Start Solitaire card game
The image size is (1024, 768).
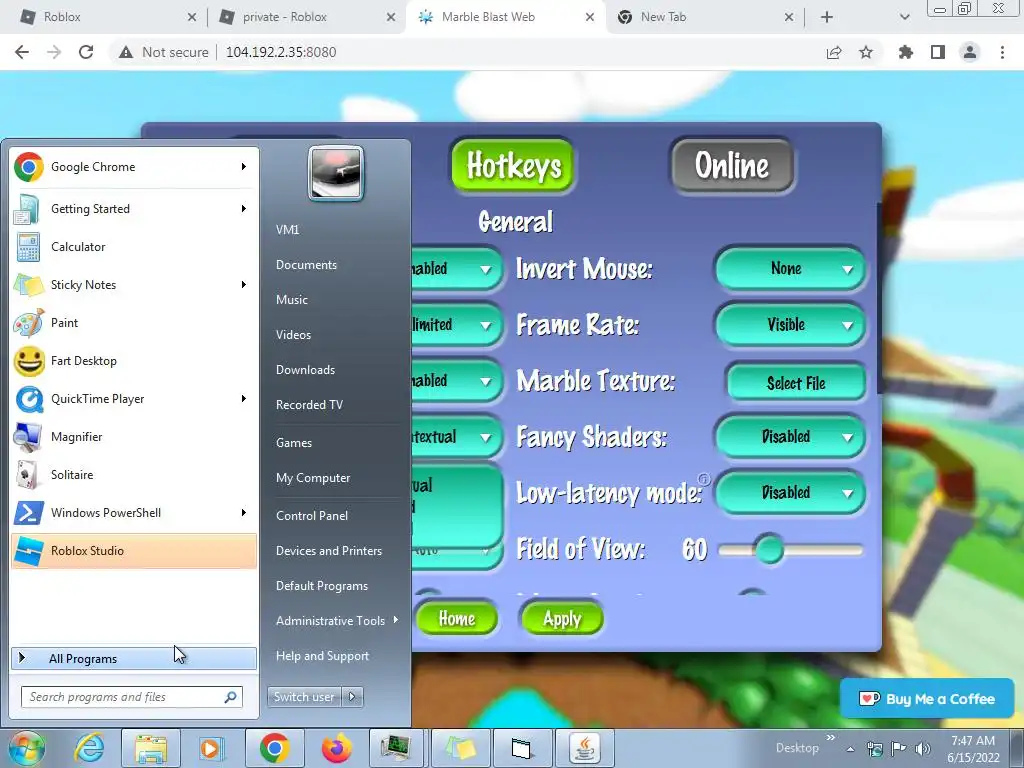point(134,475)
